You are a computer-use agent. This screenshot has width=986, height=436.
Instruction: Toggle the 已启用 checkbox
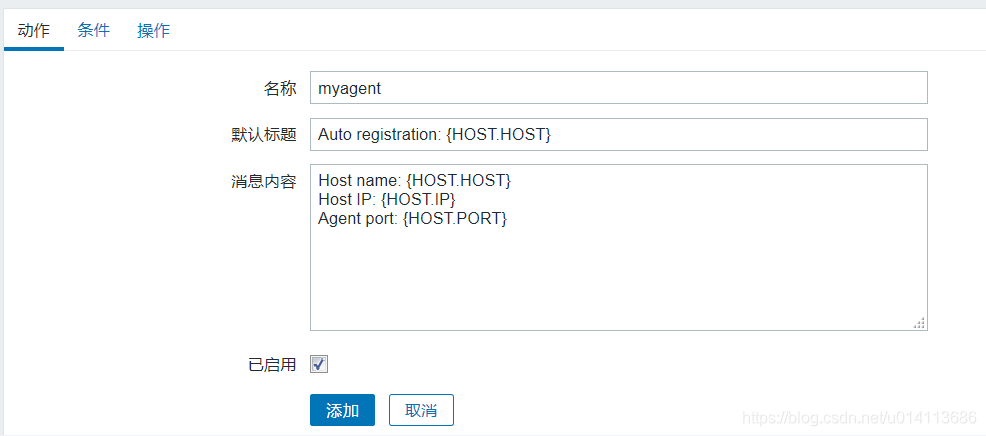pos(319,365)
